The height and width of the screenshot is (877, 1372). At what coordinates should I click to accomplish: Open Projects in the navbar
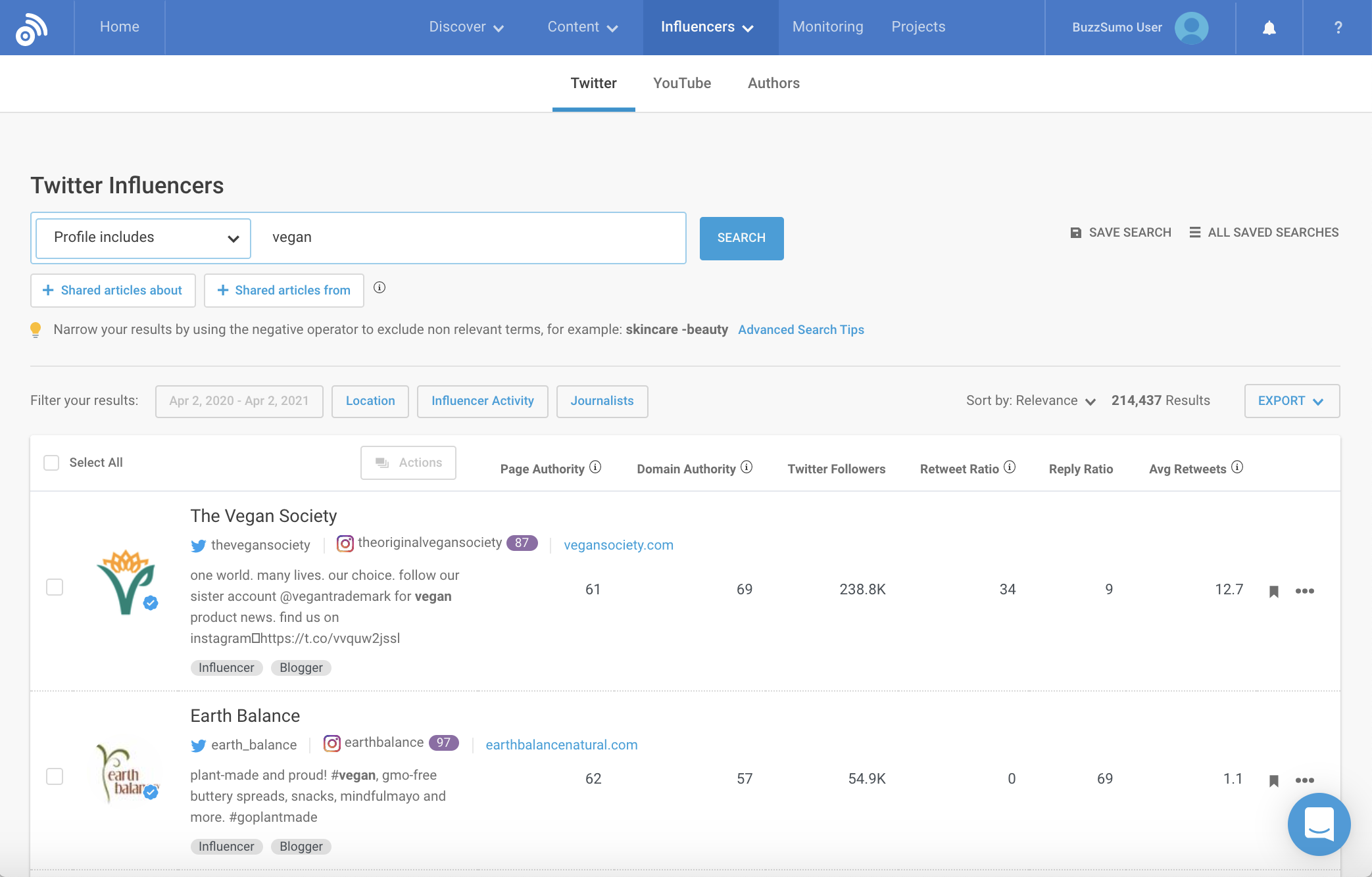918,27
